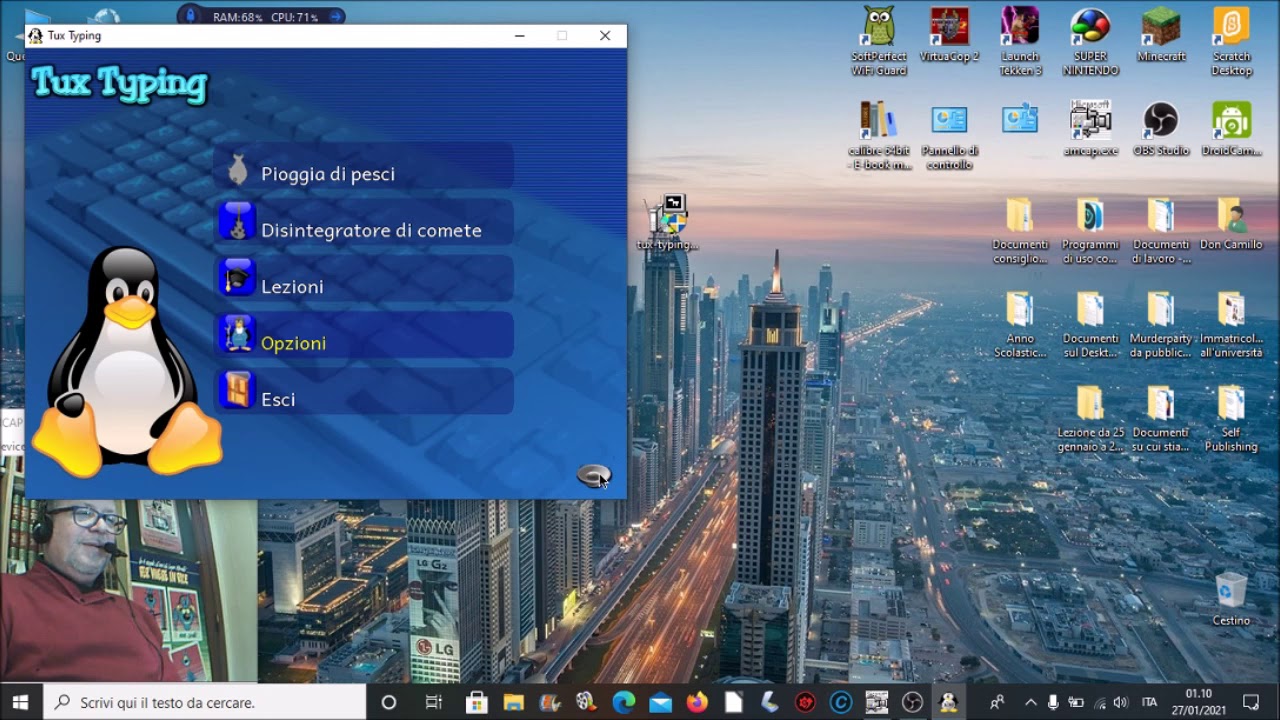Open the clock and date flyout
This screenshot has width=1280, height=720.
[x=1199, y=702]
